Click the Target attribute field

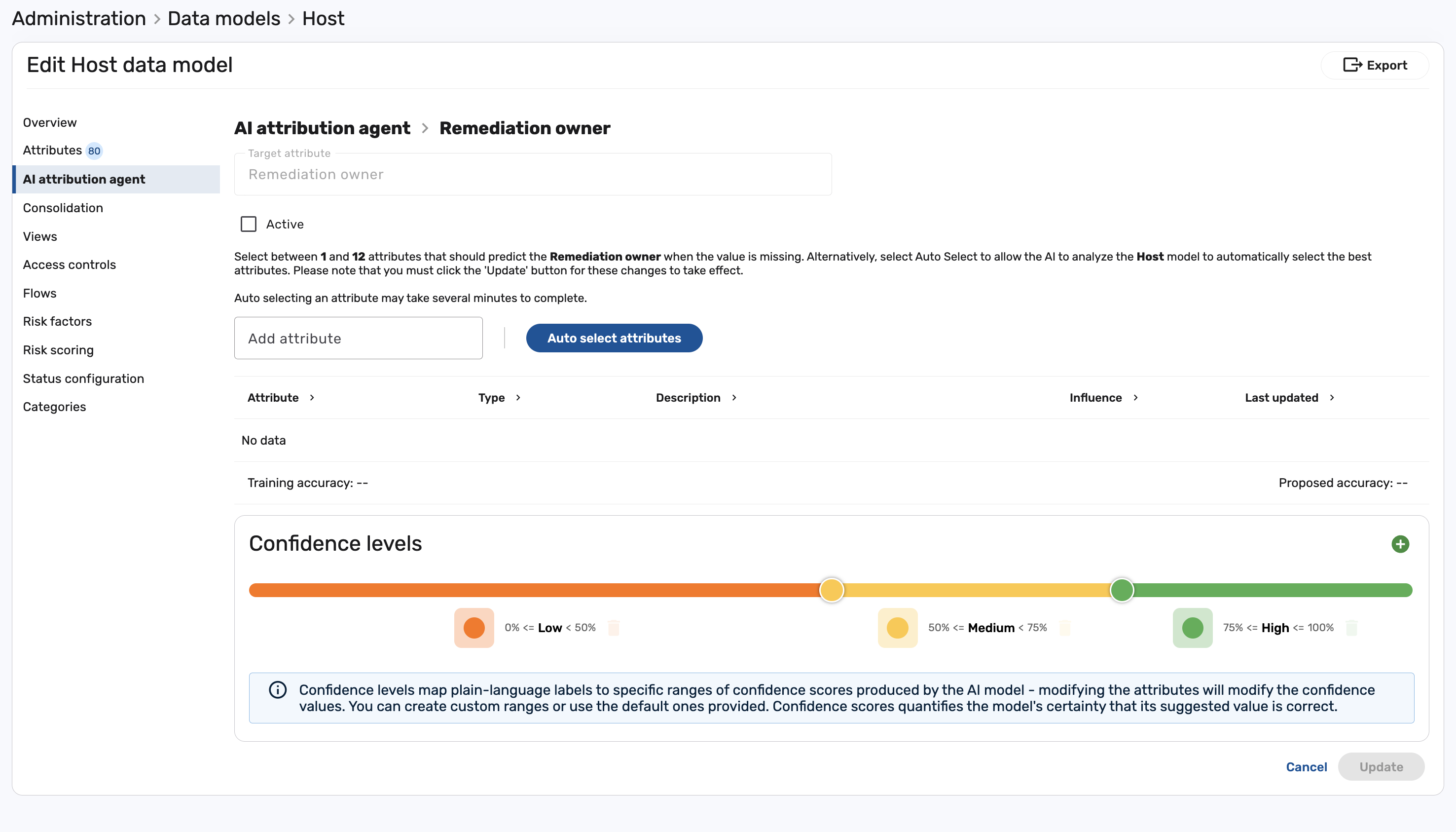(533, 174)
